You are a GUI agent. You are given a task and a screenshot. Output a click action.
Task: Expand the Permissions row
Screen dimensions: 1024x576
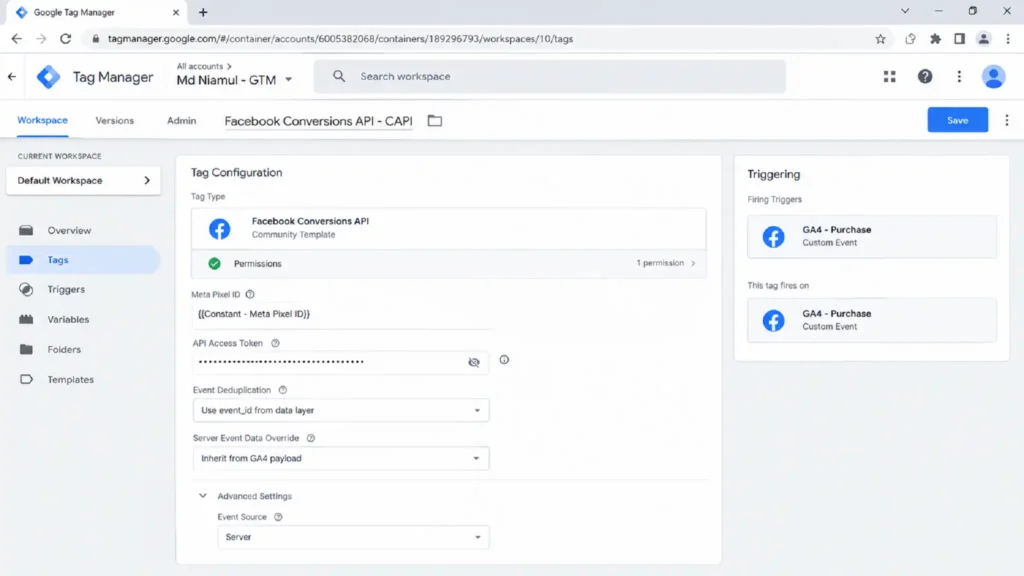click(x=449, y=263)
